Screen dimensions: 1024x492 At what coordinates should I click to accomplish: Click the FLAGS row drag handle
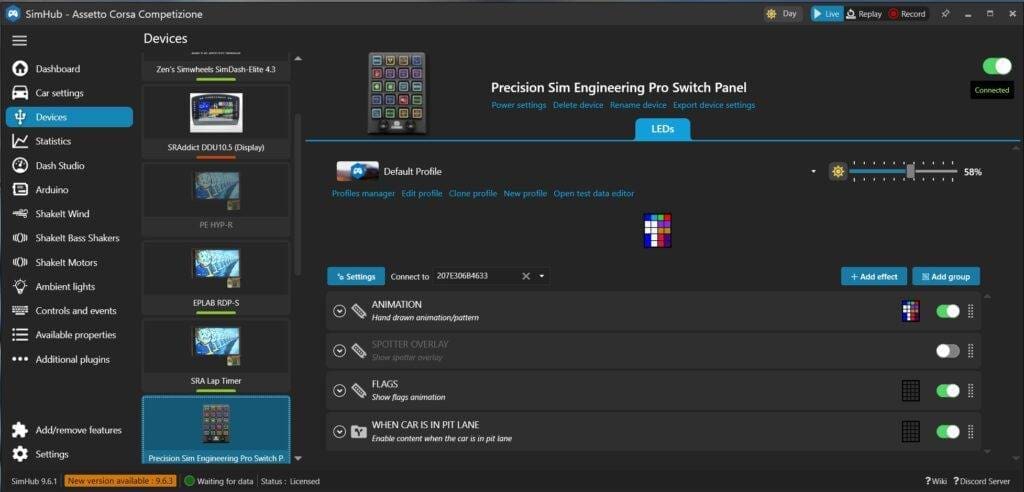(x=970, y=391)
